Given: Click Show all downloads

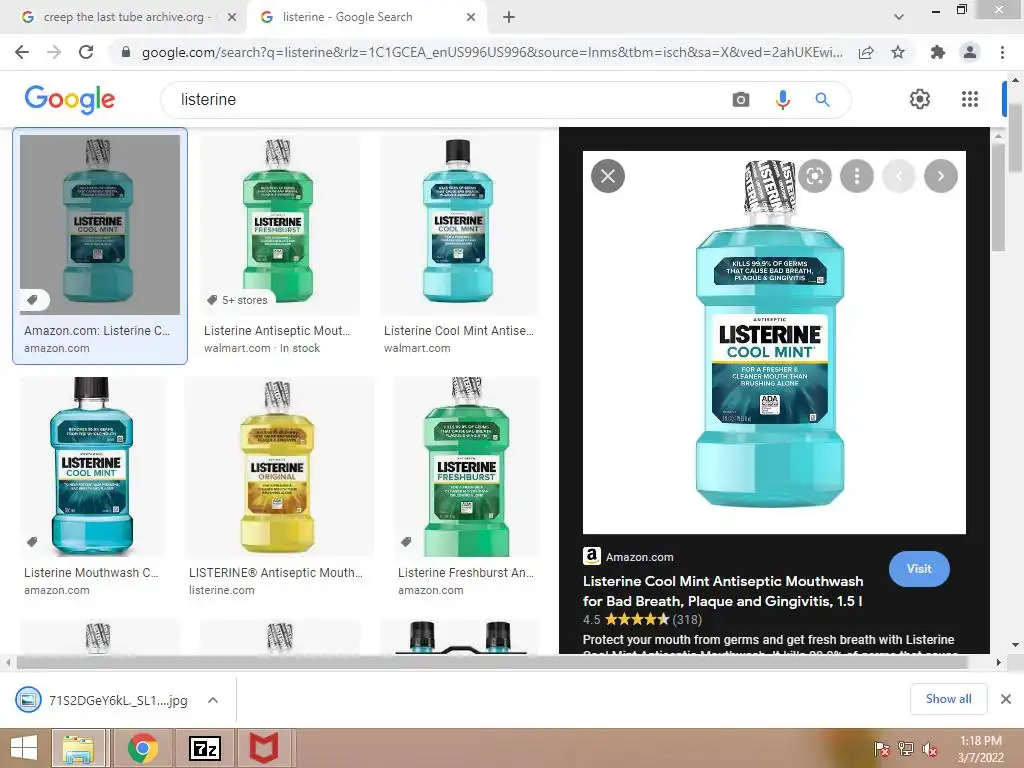Looking at the screenshot, I should point(948,699).
